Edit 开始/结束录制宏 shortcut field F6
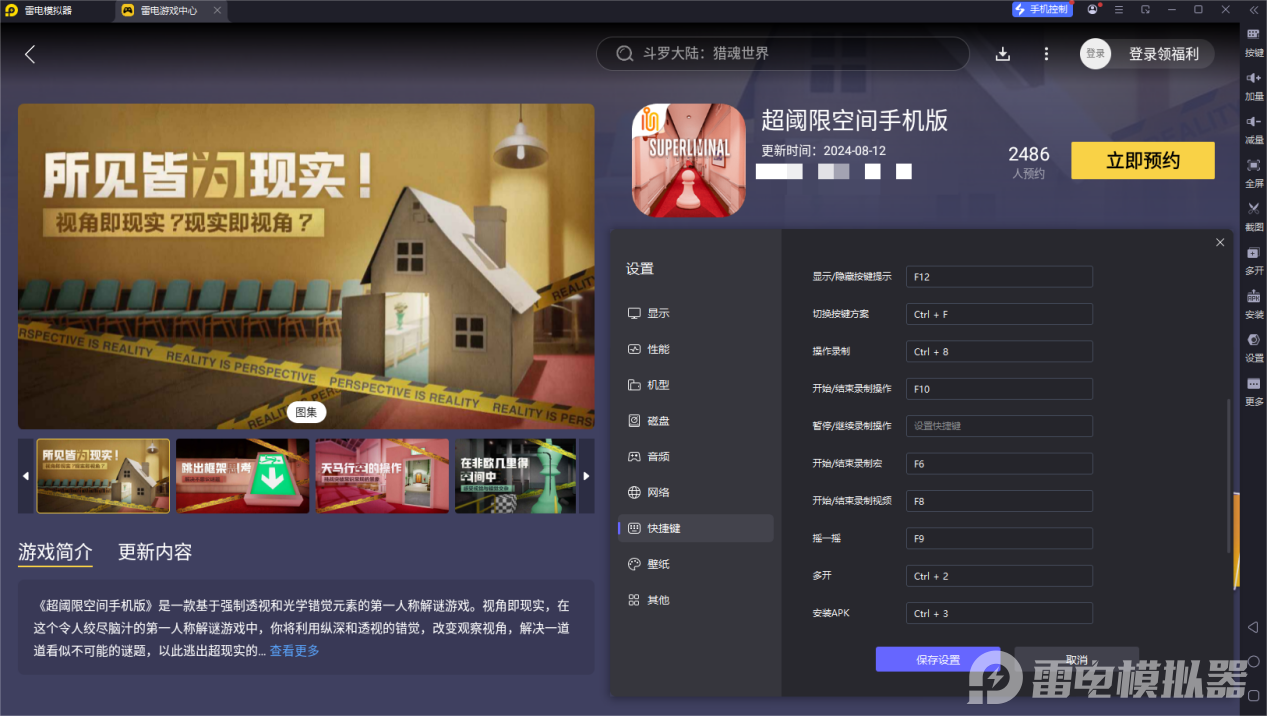Screen dimensions: 1267x716 pos(999,463)
